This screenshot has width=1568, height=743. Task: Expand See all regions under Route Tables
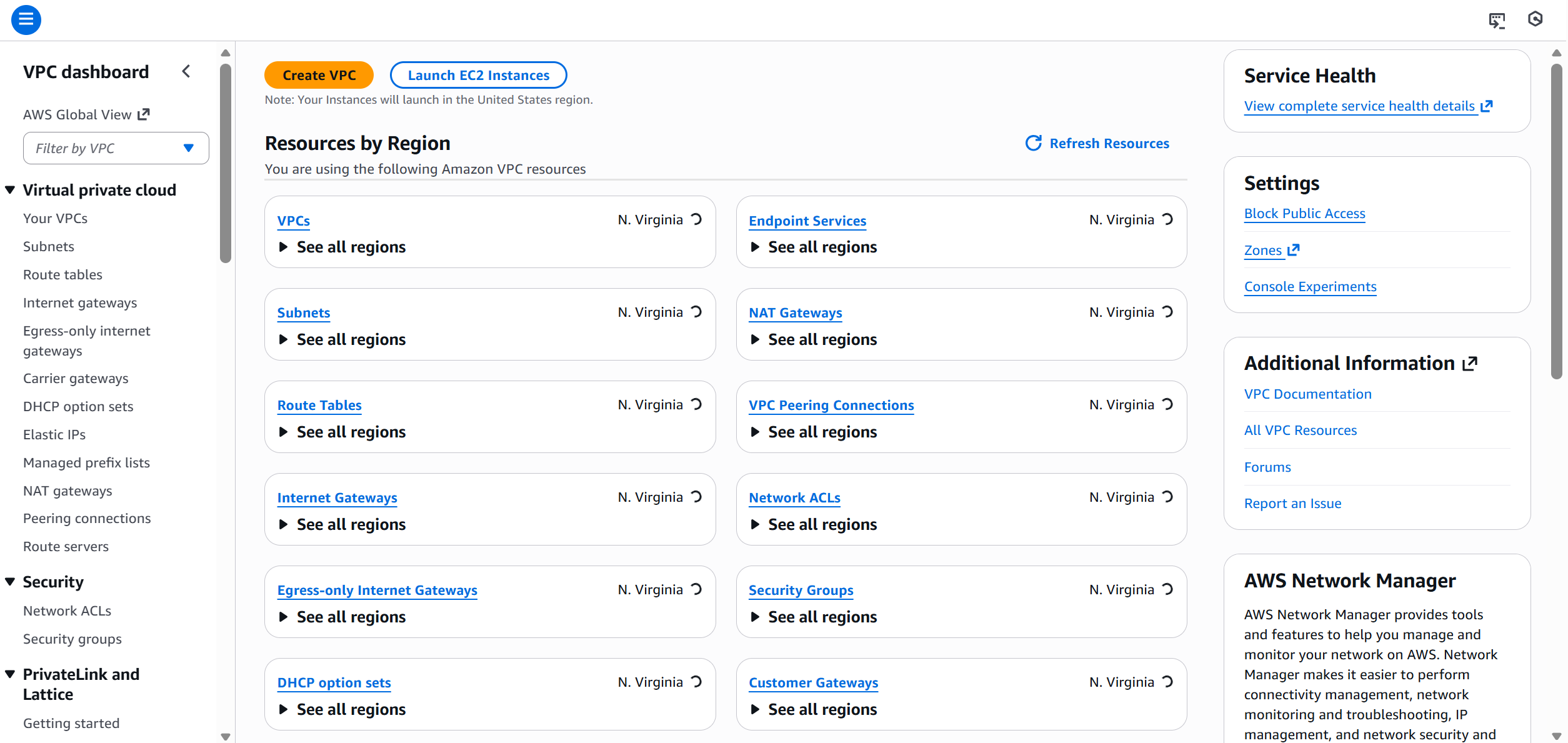[341, 432]
